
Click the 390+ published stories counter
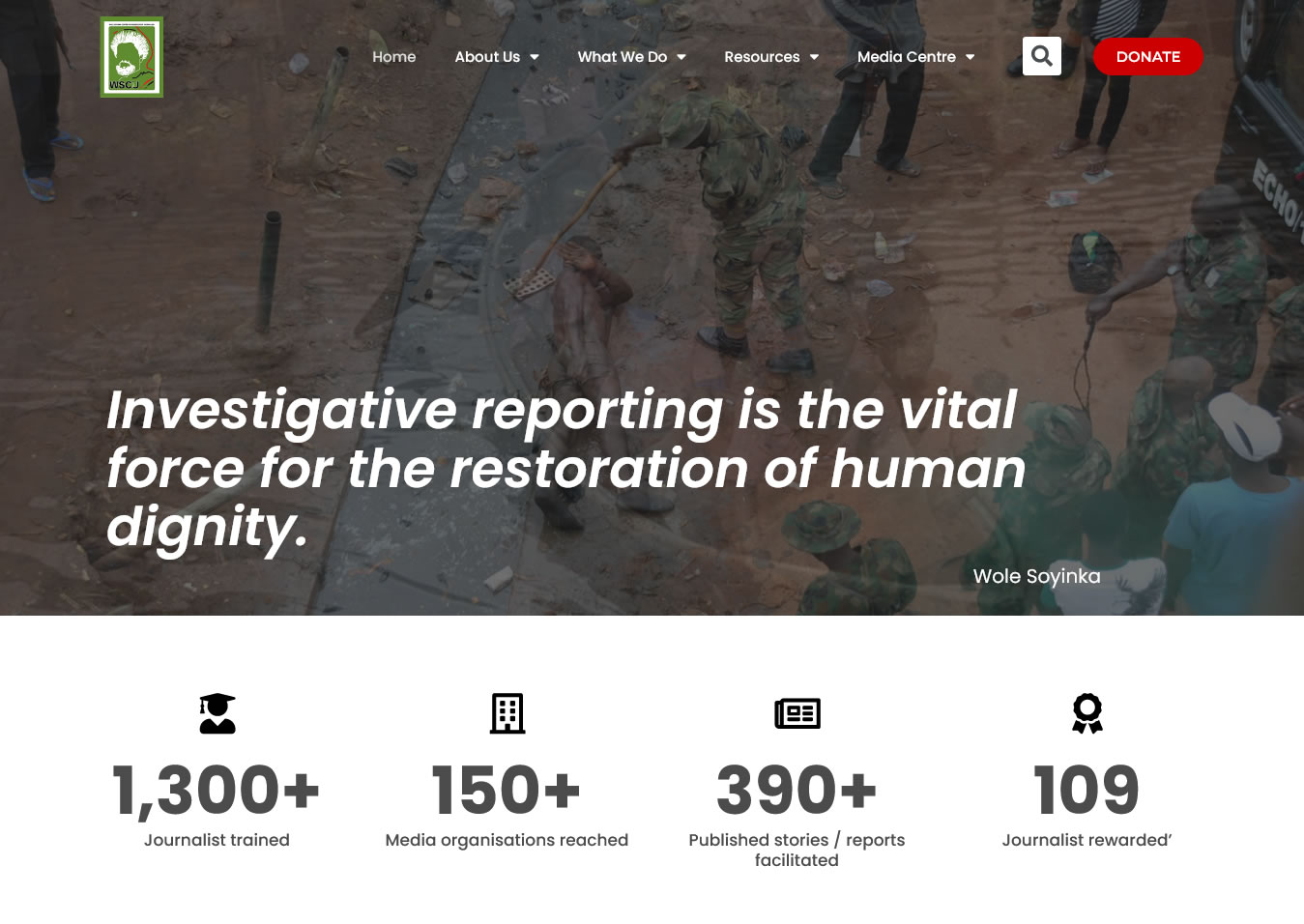click(x=797, y=790)
